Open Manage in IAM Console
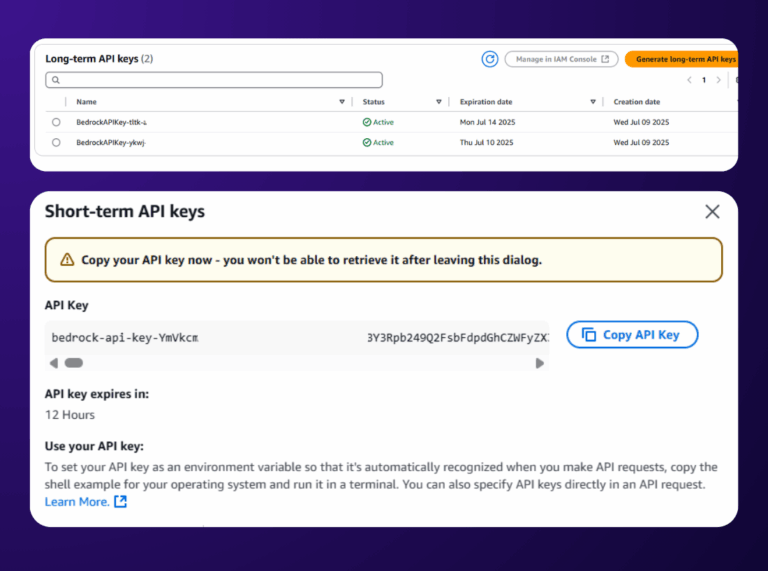 pos(561,59)
